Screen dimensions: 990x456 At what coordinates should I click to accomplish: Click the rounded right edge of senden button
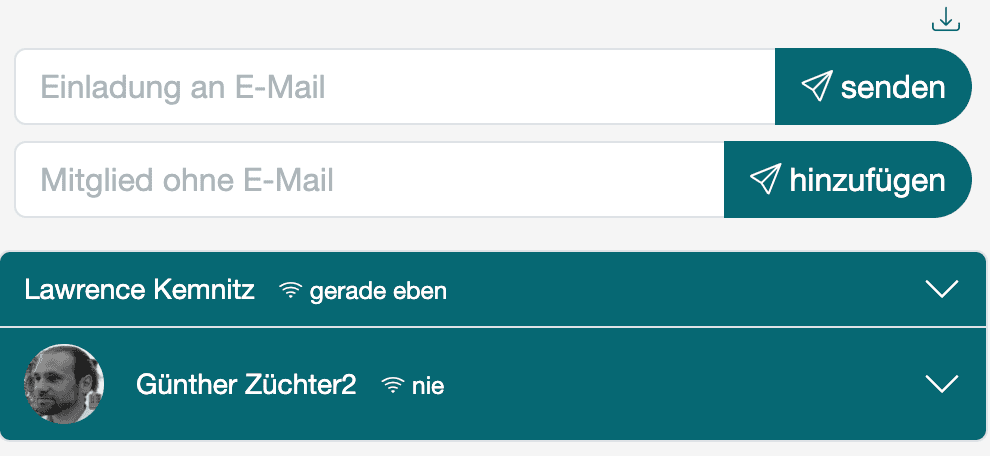click(960, 87)
